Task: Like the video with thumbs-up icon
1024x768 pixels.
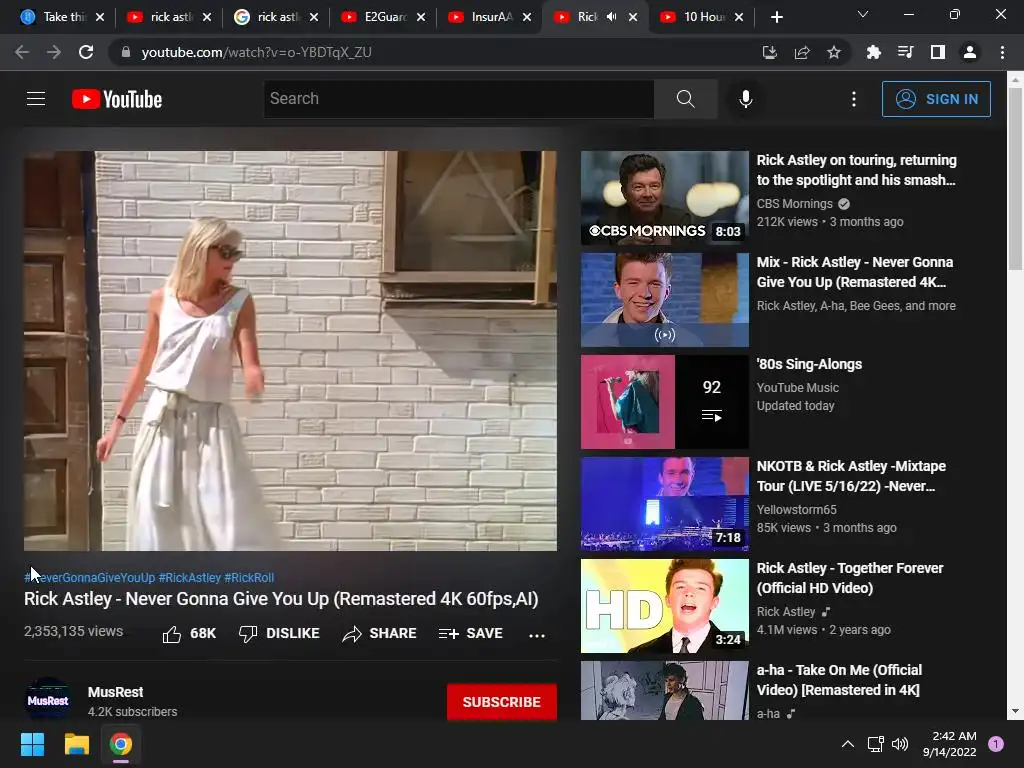Action: [172, 634]
